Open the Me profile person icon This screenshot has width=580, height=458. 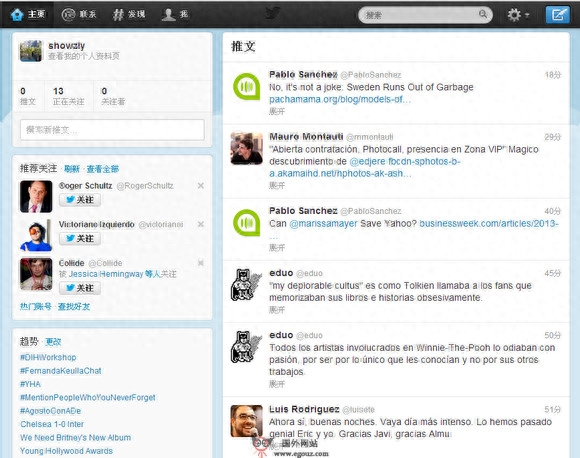pos(175,14)
